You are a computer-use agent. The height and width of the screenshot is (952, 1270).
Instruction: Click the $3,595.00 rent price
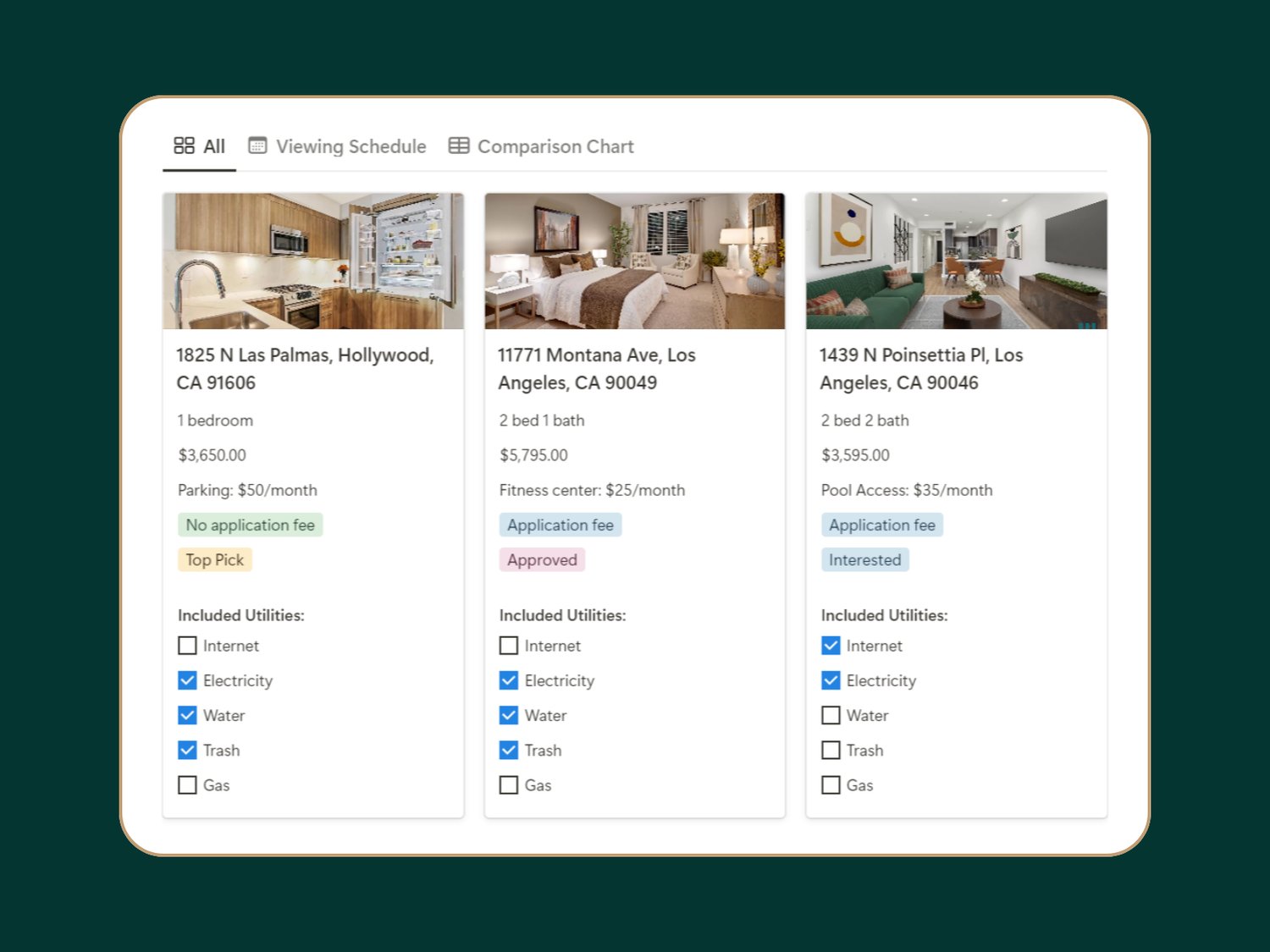click(855, 455)
